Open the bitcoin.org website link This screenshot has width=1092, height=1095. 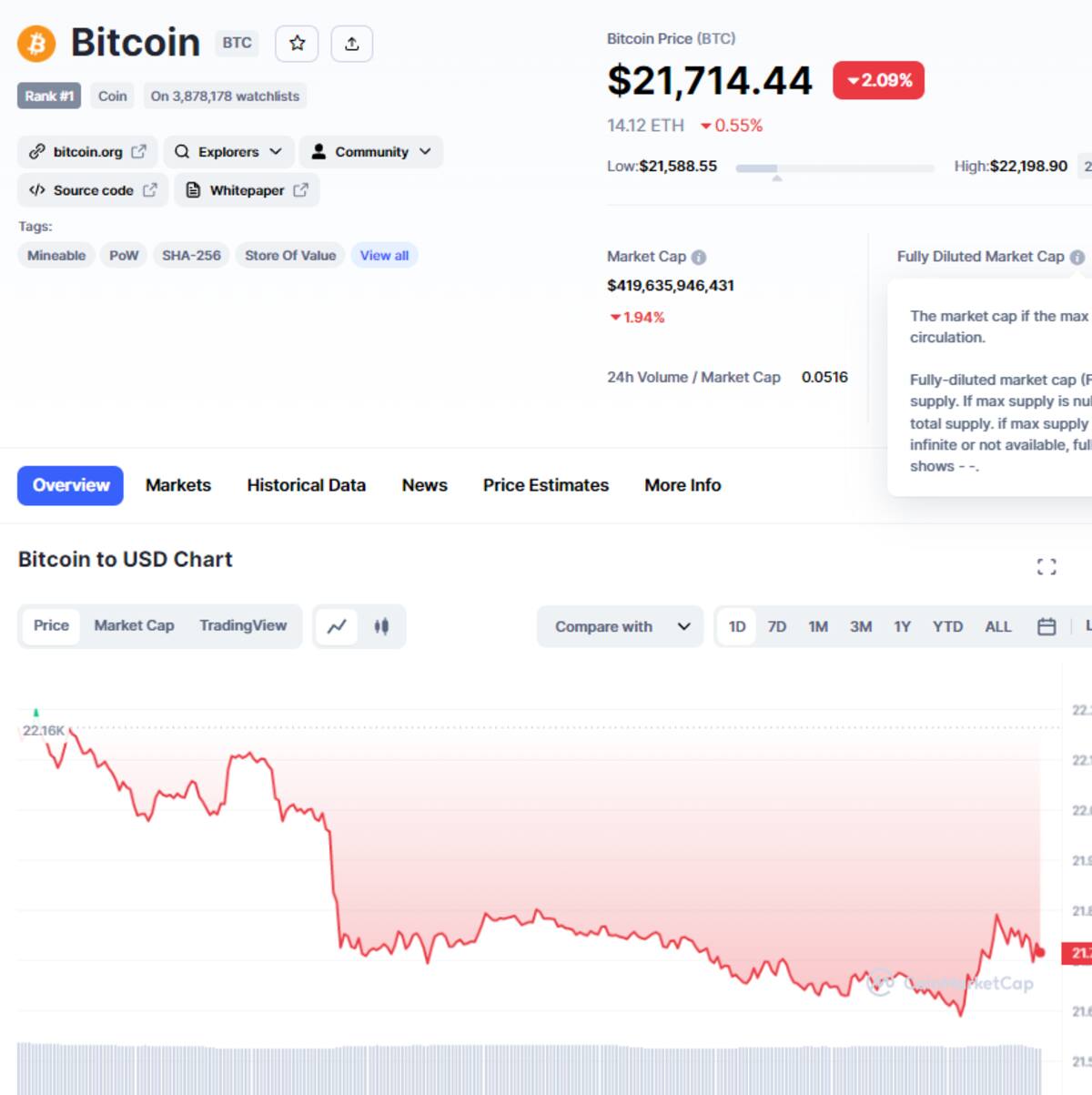coord(87,152)
